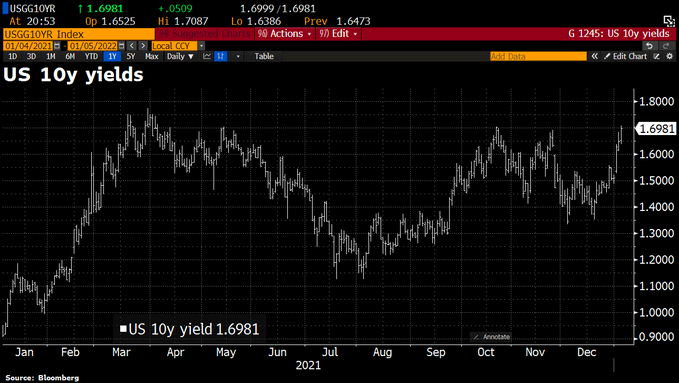Click the Prev 1.6473 value

click(337, 21)
